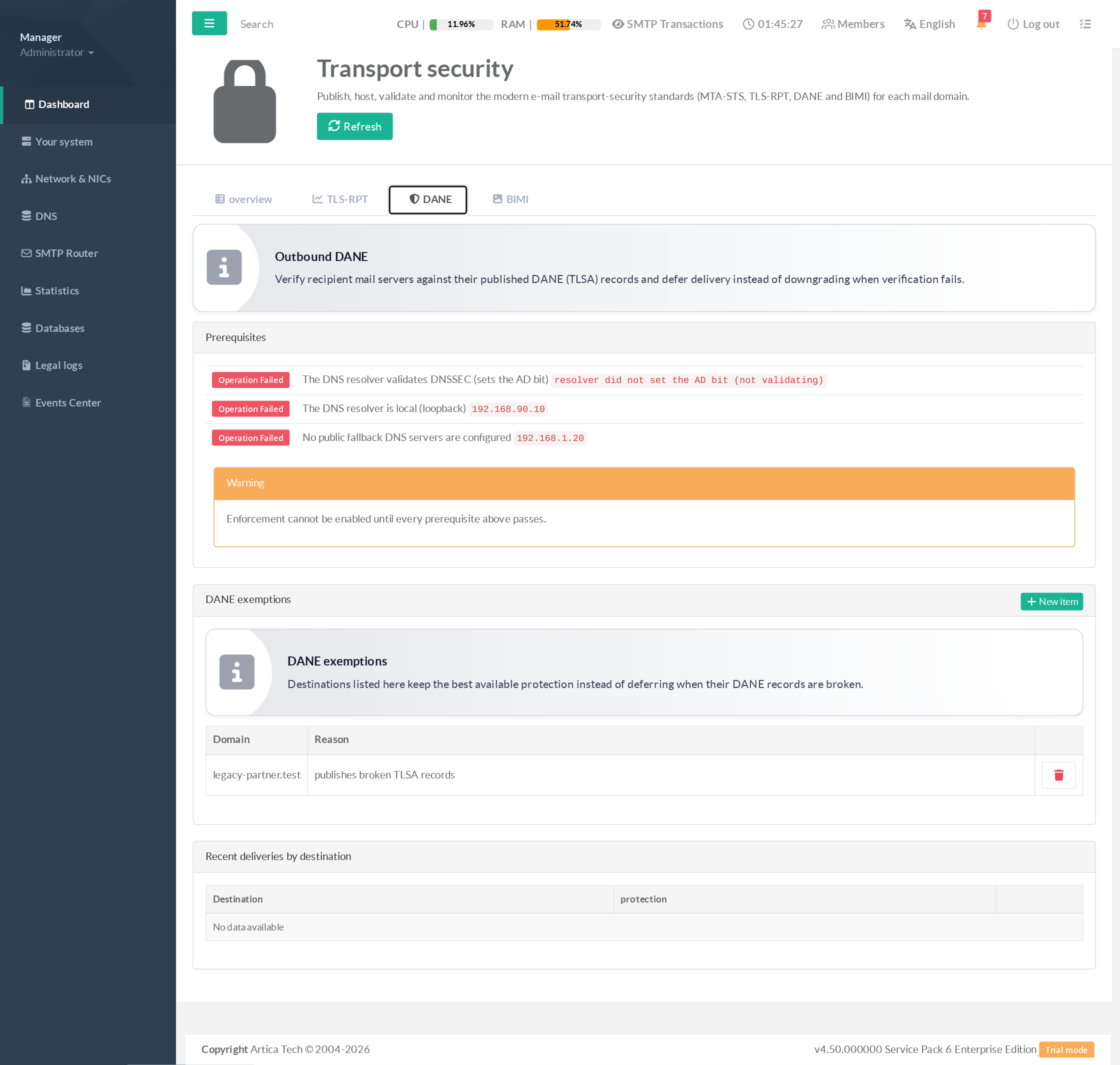The height and width of the screenshot is (1065, 1120).
Task: Click the 'No data available' row
Action: pyautogui.click(x=643, y=927)
